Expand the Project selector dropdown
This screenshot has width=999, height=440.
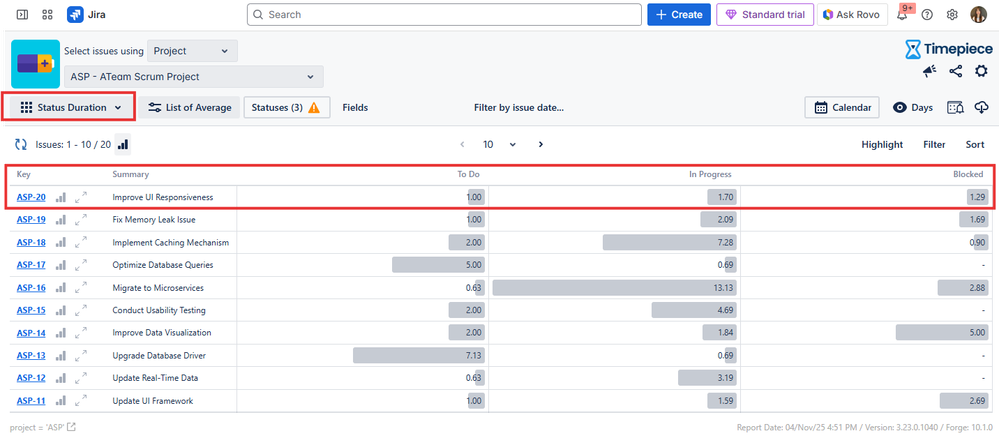click(193, 51)
